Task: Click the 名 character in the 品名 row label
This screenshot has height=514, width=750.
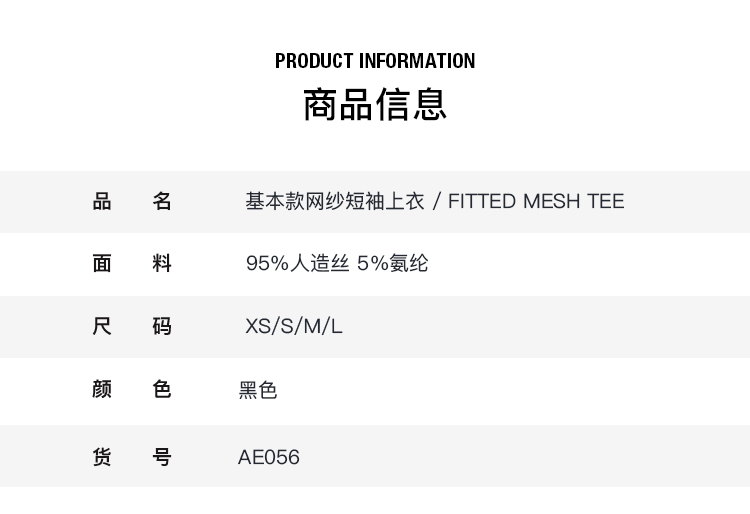Action: click(x=162, y=201)
